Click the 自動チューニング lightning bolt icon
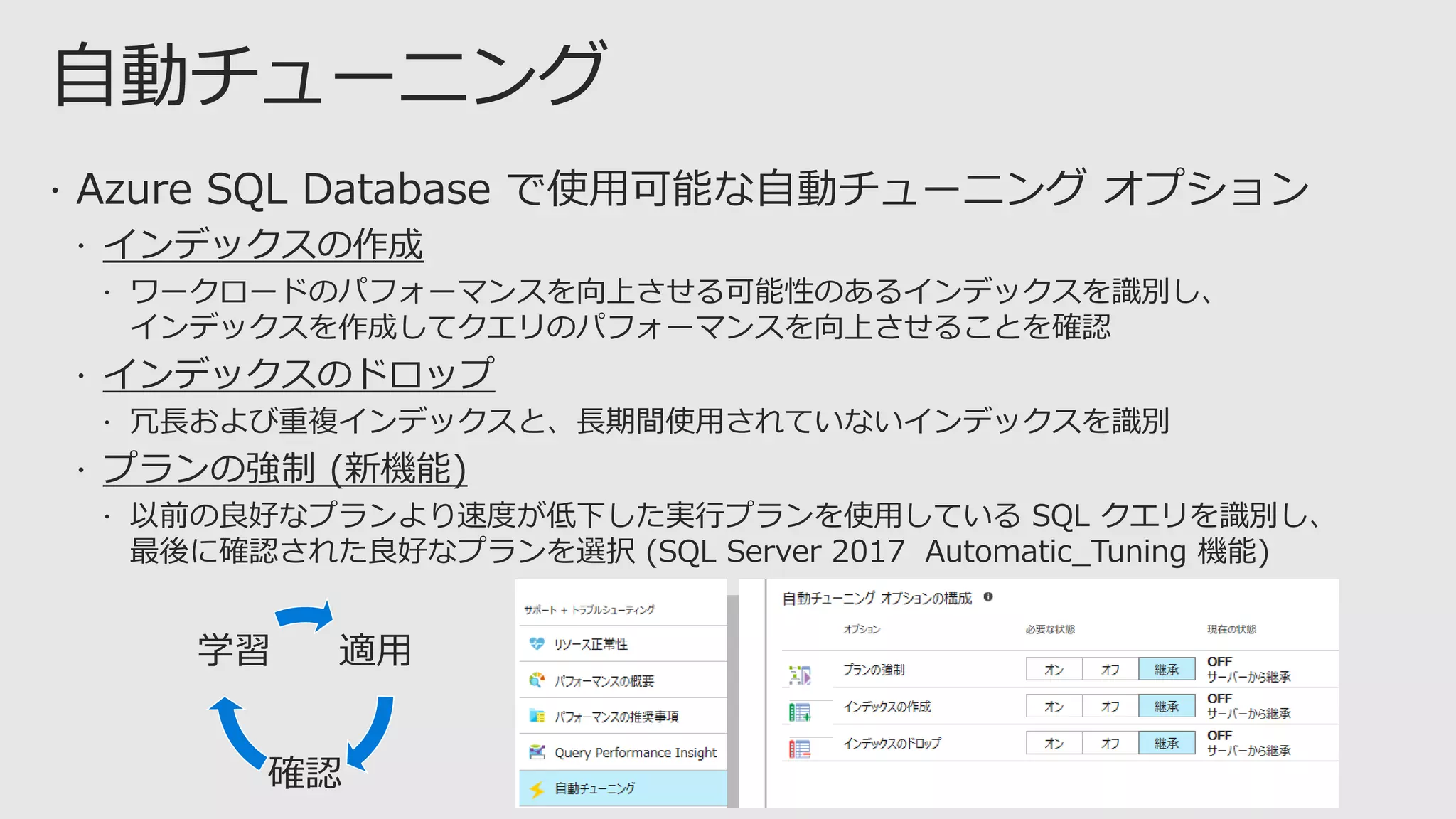 click(x=537, y=788)
